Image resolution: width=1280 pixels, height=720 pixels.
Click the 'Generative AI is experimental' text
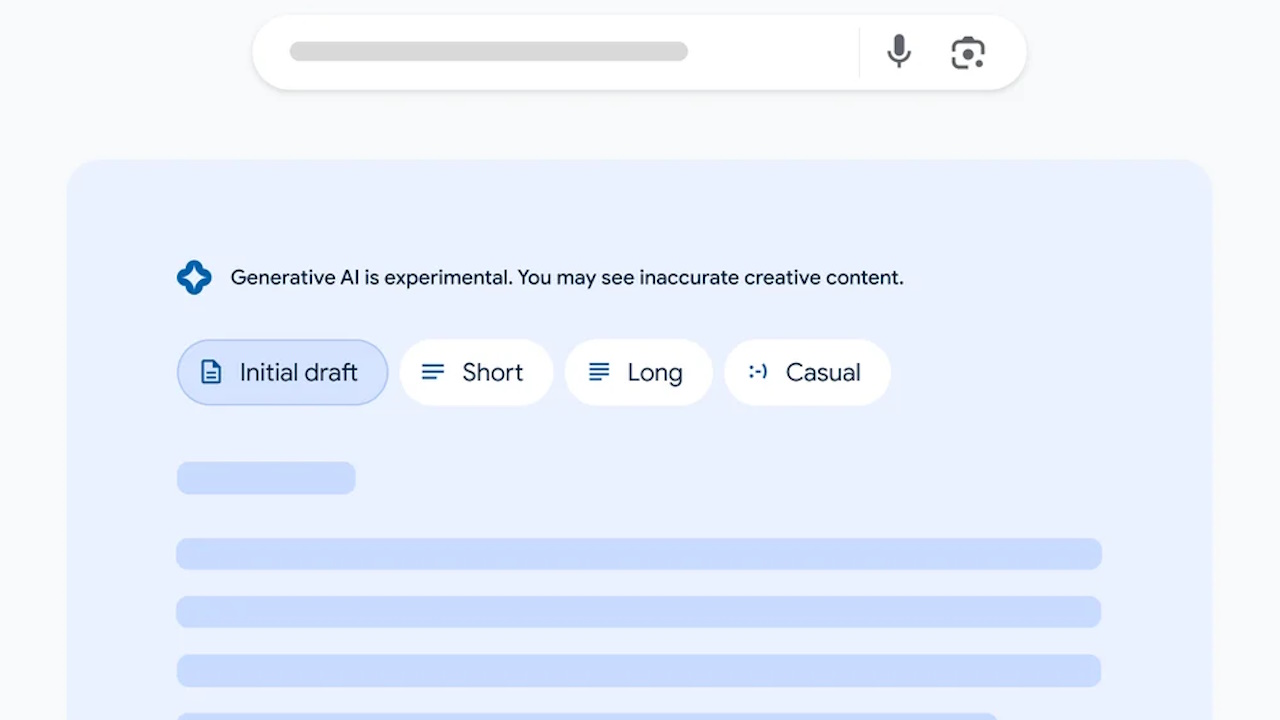click(x=371, y=277)
